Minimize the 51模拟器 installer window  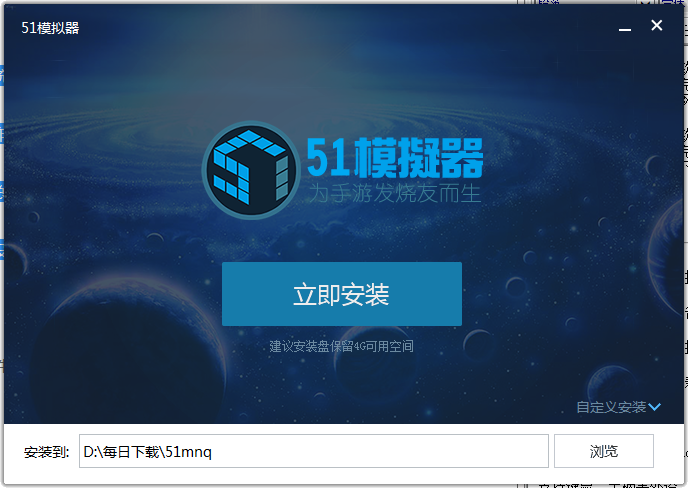[x=623, y=27]
